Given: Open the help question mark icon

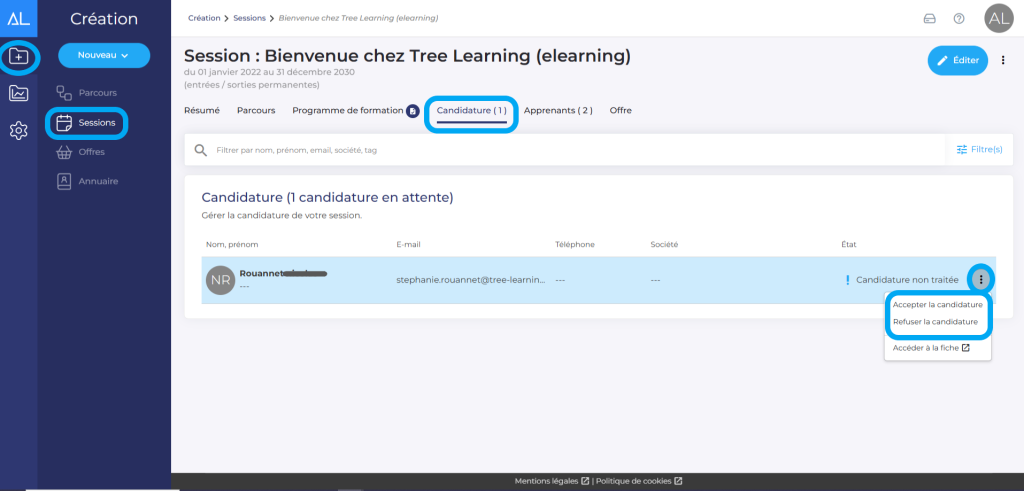Looking at the screenshot, I should coord(959,18).
